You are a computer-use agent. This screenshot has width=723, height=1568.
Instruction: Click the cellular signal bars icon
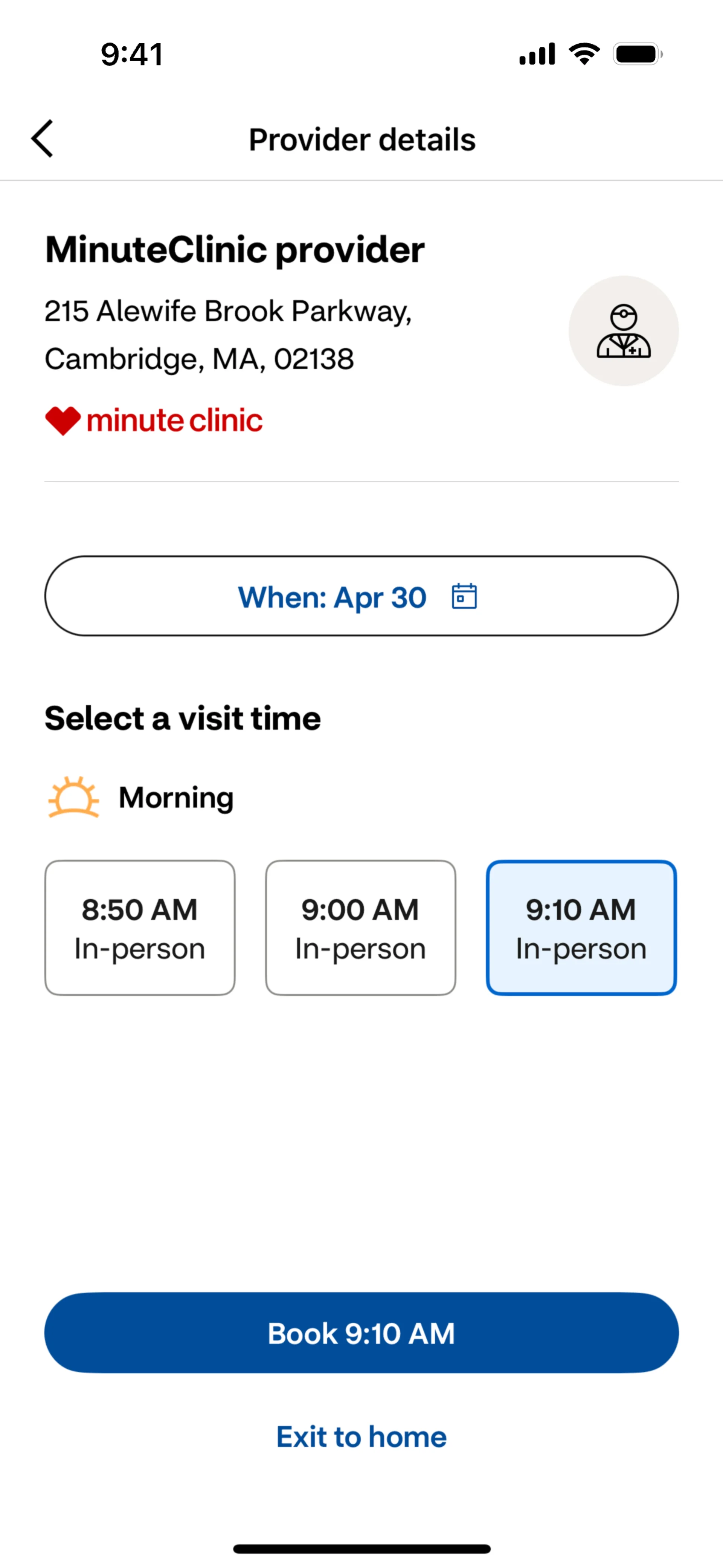[x=537, y=54]
